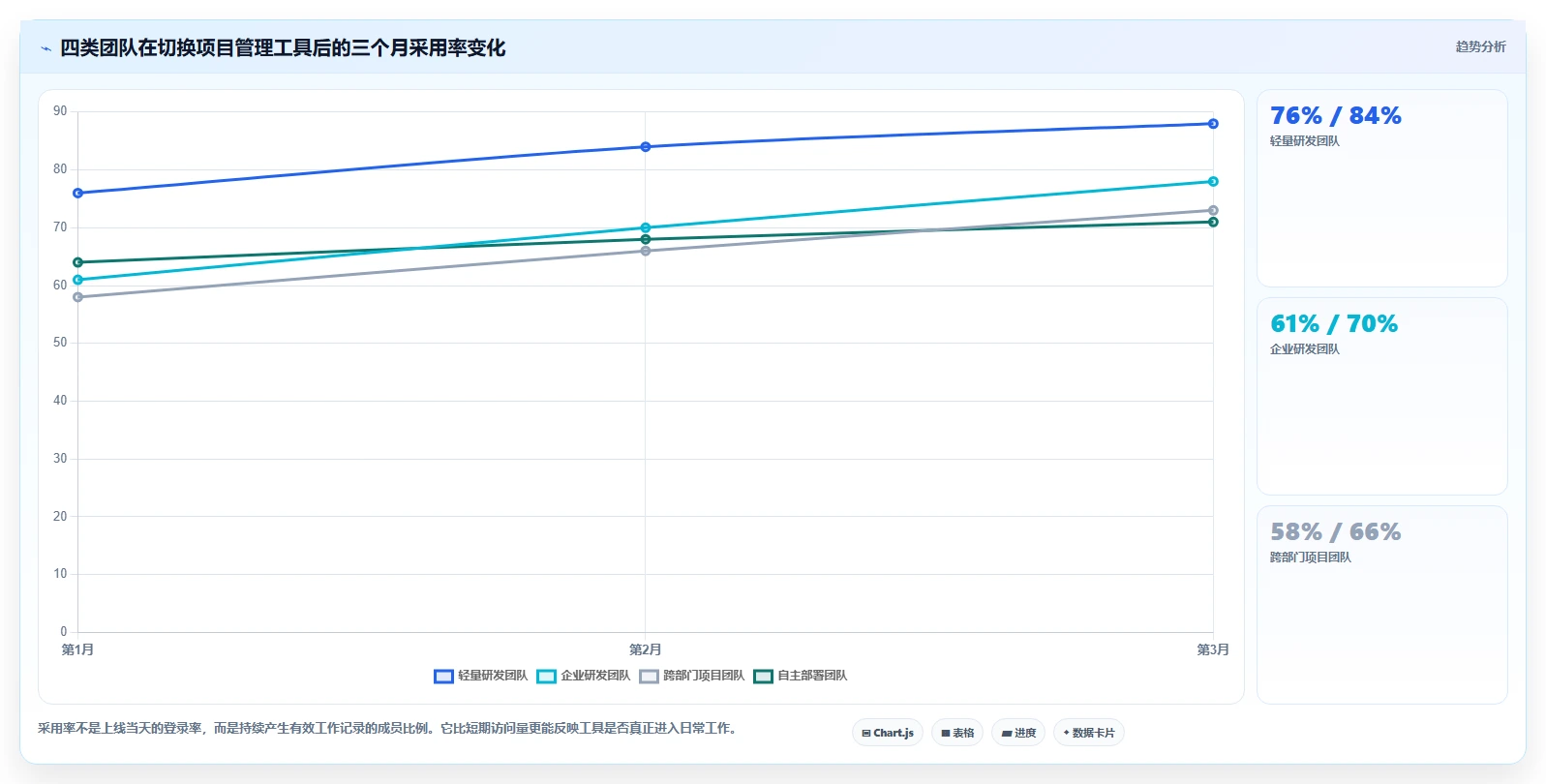Click the 表格 chip

(957, 733)
